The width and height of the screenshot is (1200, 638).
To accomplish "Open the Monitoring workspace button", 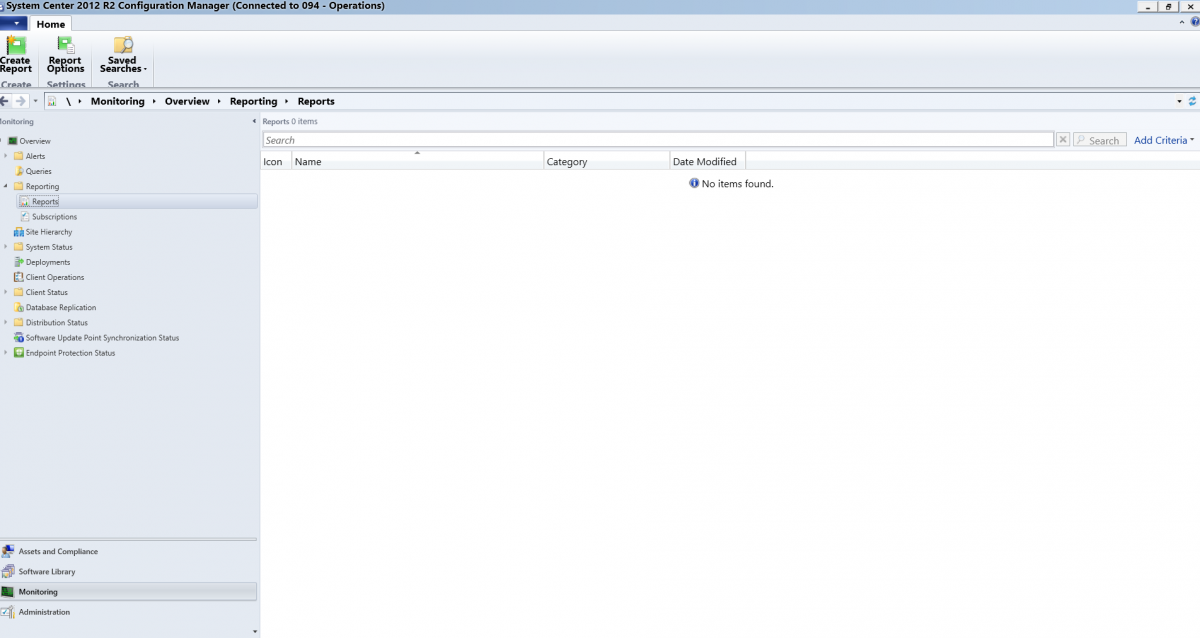I will tap(128, 592).
